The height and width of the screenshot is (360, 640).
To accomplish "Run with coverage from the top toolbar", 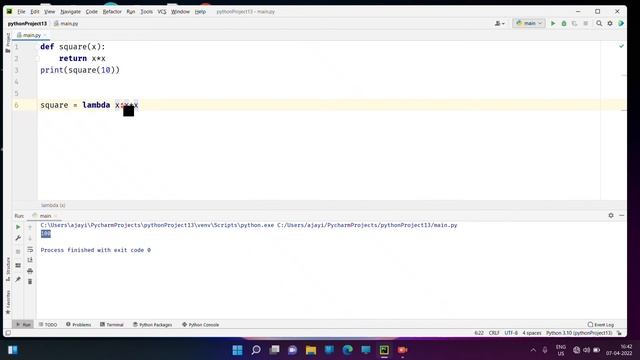I will coord(575,24).
